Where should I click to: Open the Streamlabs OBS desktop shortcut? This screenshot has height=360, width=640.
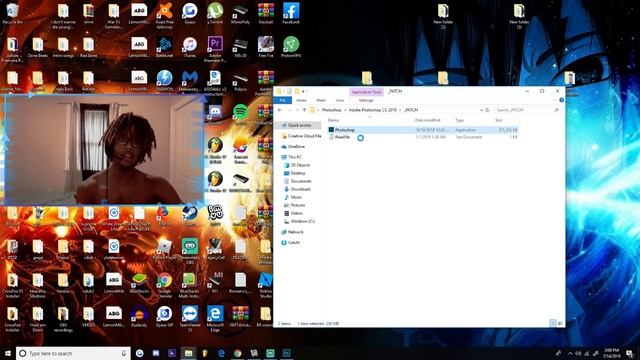[x=190, y=251]
